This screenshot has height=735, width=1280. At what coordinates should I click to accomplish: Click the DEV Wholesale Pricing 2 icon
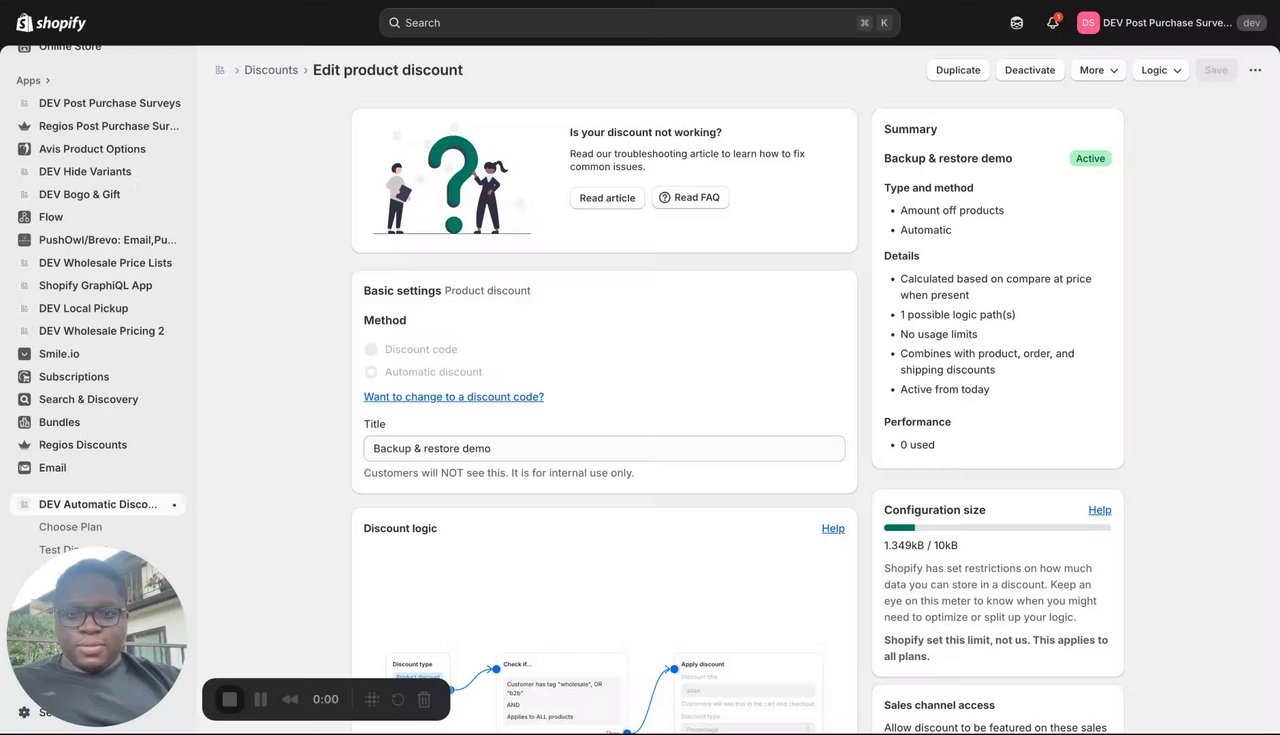24,331
